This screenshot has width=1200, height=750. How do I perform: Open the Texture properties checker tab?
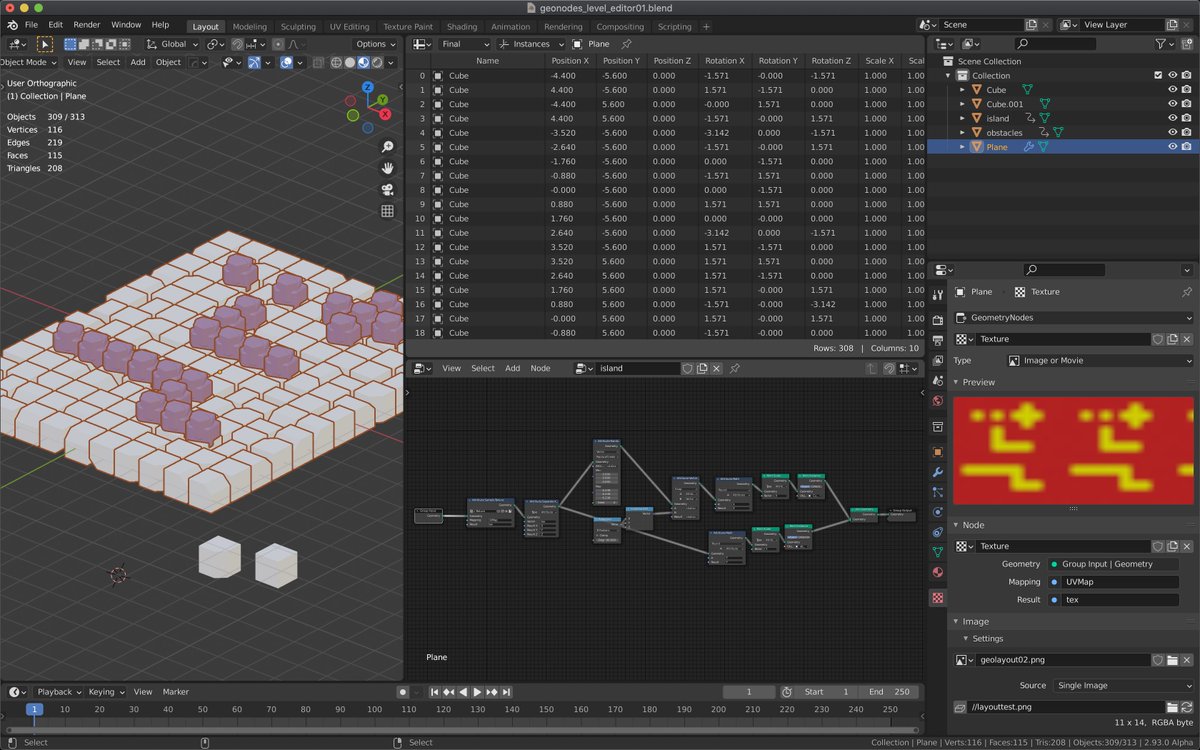(x=937, y=598)
